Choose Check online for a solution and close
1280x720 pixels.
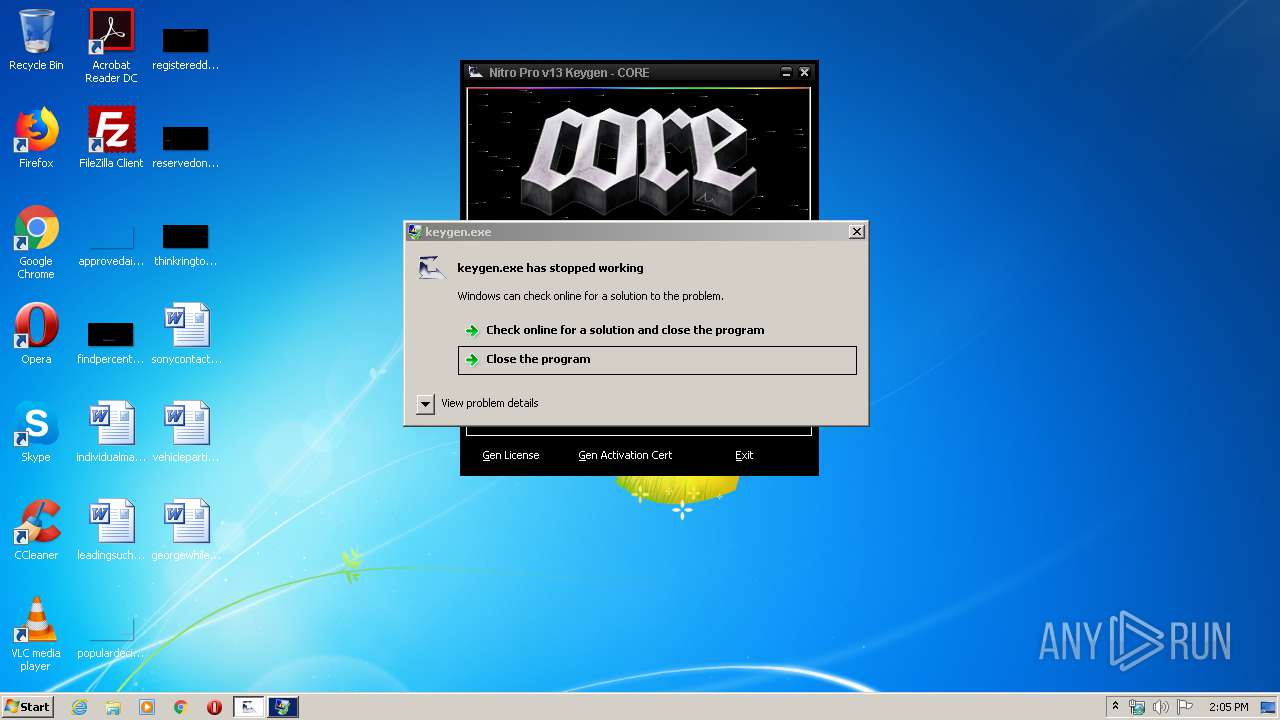tap(657, 330)
